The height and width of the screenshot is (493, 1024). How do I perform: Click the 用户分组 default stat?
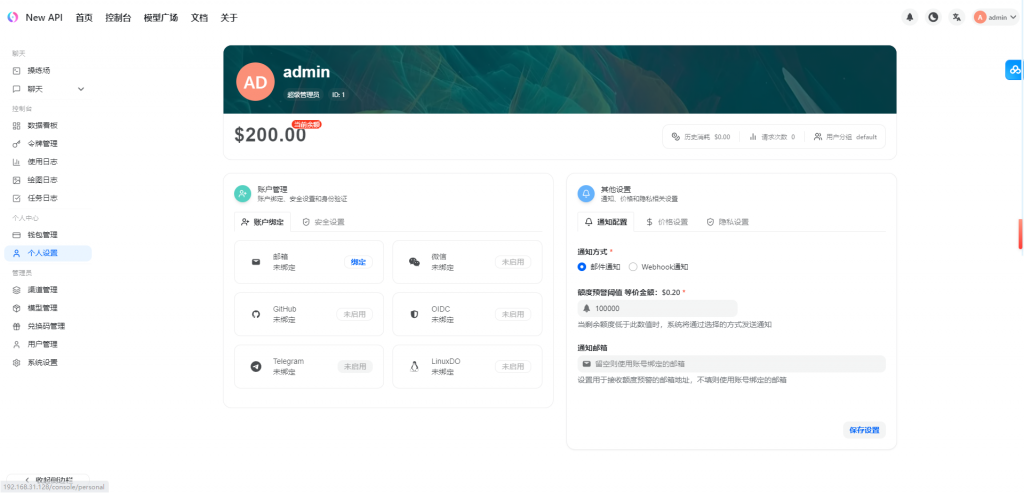(x=844, y=137)
